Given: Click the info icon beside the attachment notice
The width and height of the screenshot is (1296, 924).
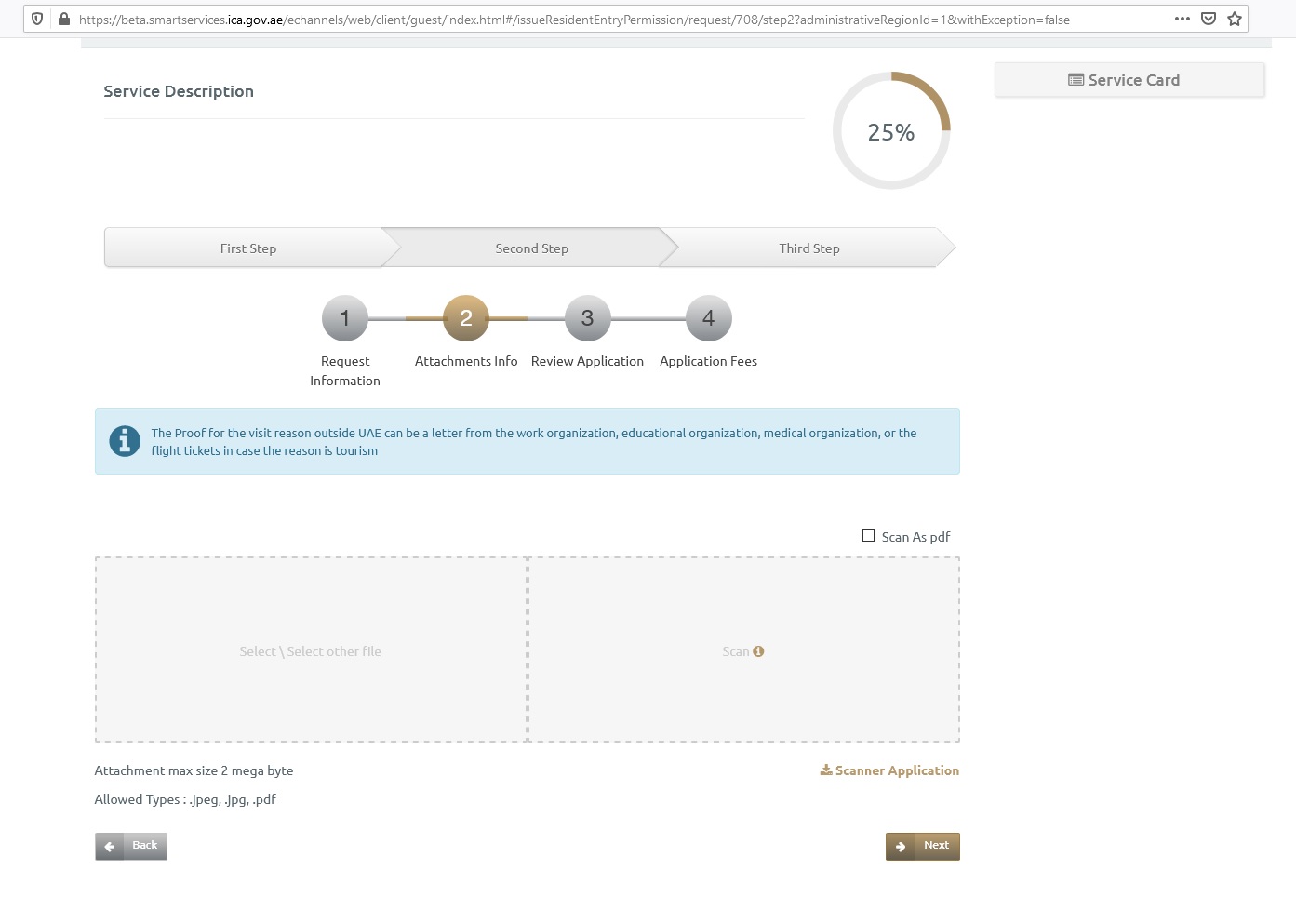Looking at the screenshot, I should pyautogui.click(x=124, y=441).
